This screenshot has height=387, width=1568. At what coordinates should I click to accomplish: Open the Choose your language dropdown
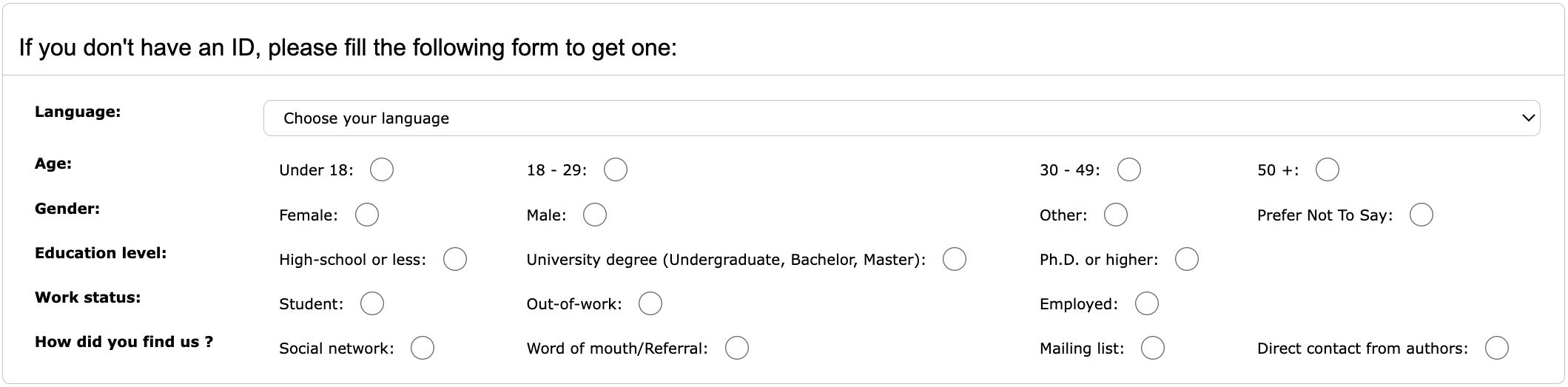pos(901,118)
